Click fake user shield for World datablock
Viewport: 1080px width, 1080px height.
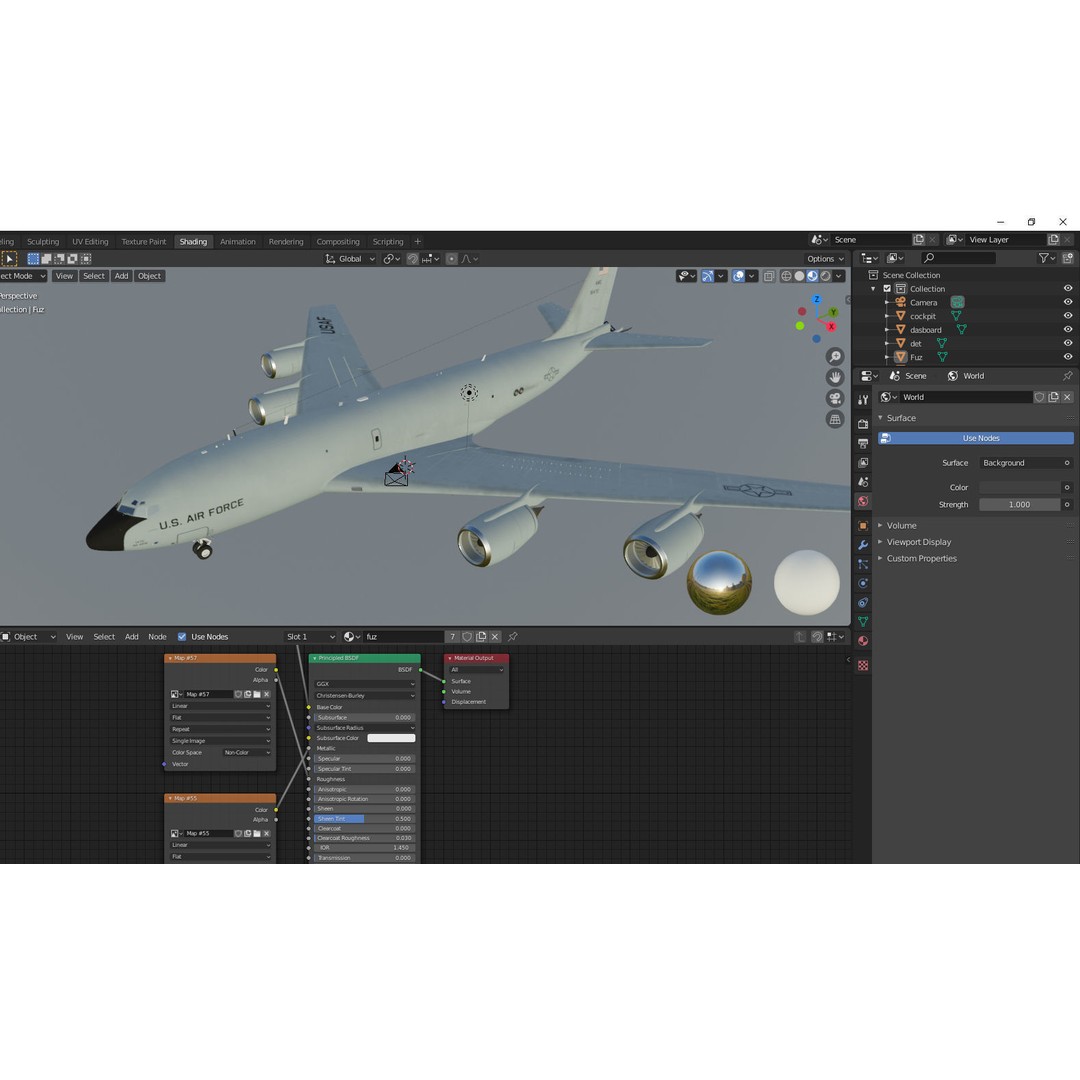[x=1039, y=397]
